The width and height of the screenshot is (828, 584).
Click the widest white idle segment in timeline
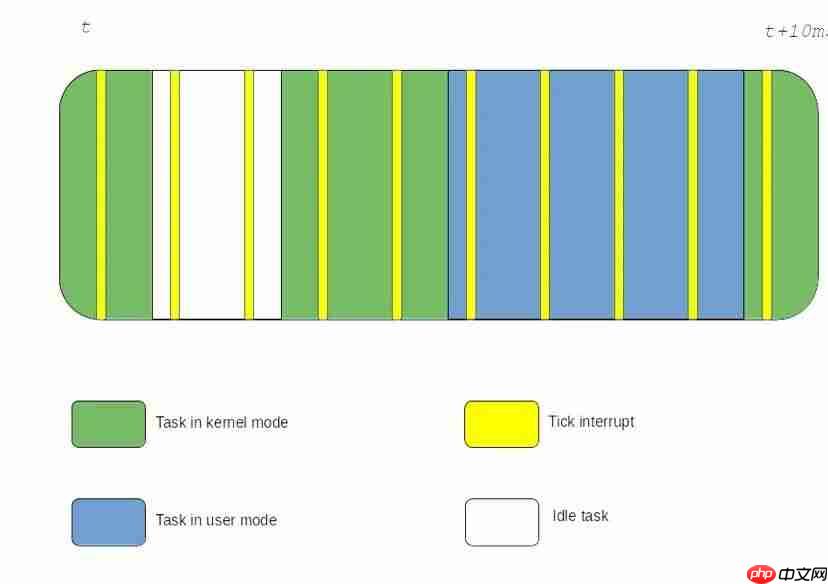(212, 195)
